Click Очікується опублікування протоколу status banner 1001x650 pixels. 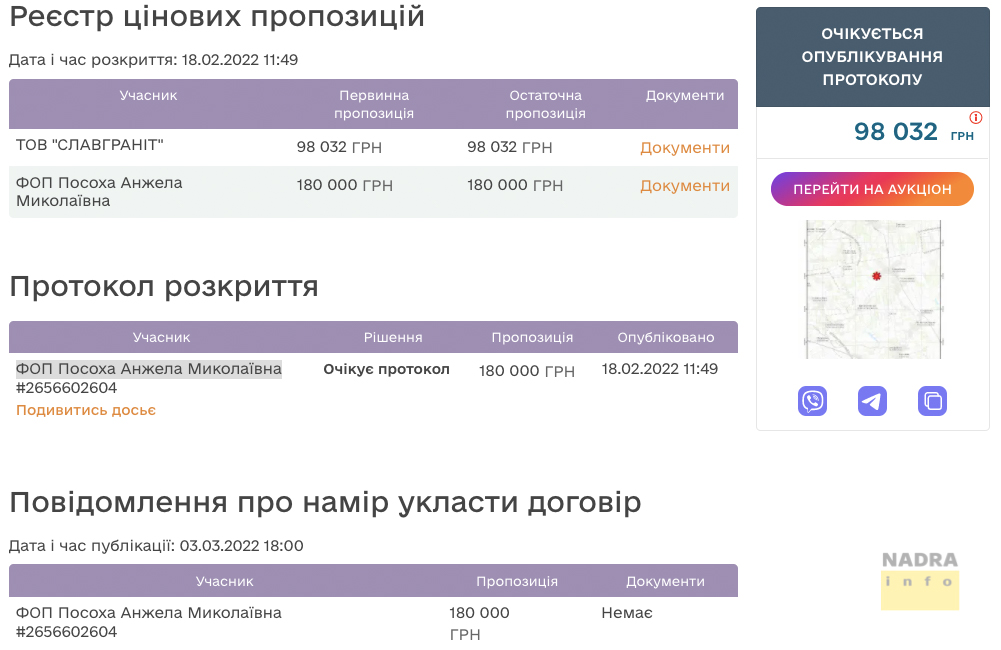pos(872,56)
